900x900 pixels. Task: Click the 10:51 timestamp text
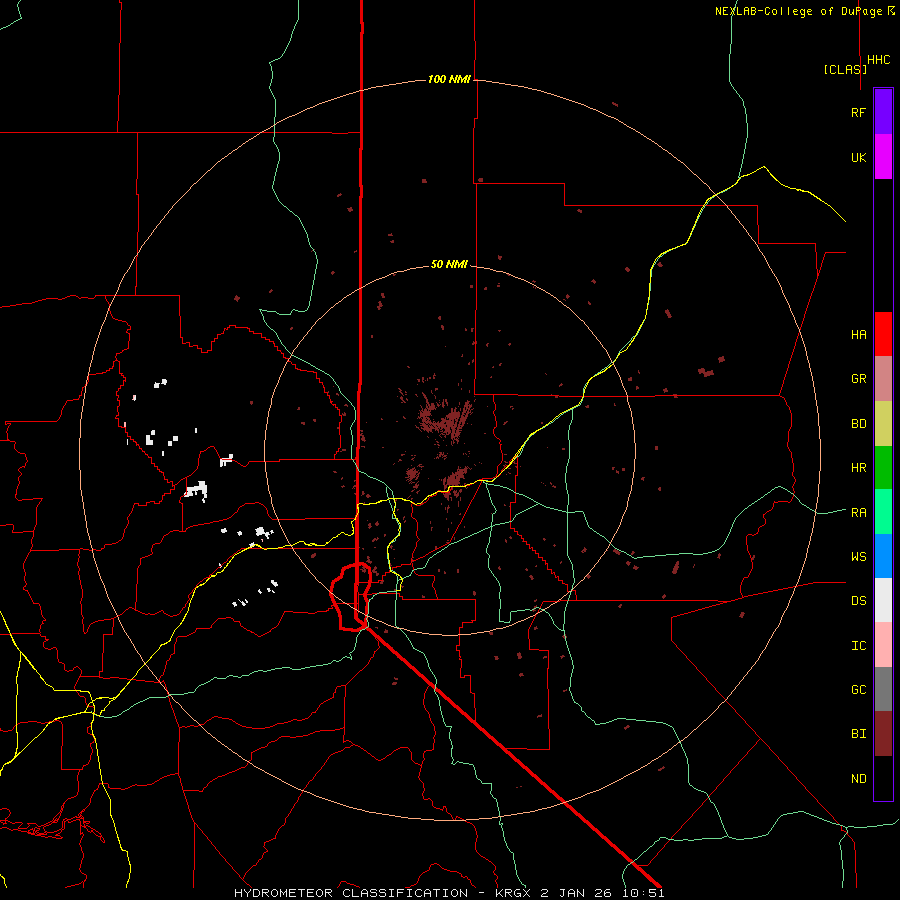pyautogui.click(x=645, y=893)
